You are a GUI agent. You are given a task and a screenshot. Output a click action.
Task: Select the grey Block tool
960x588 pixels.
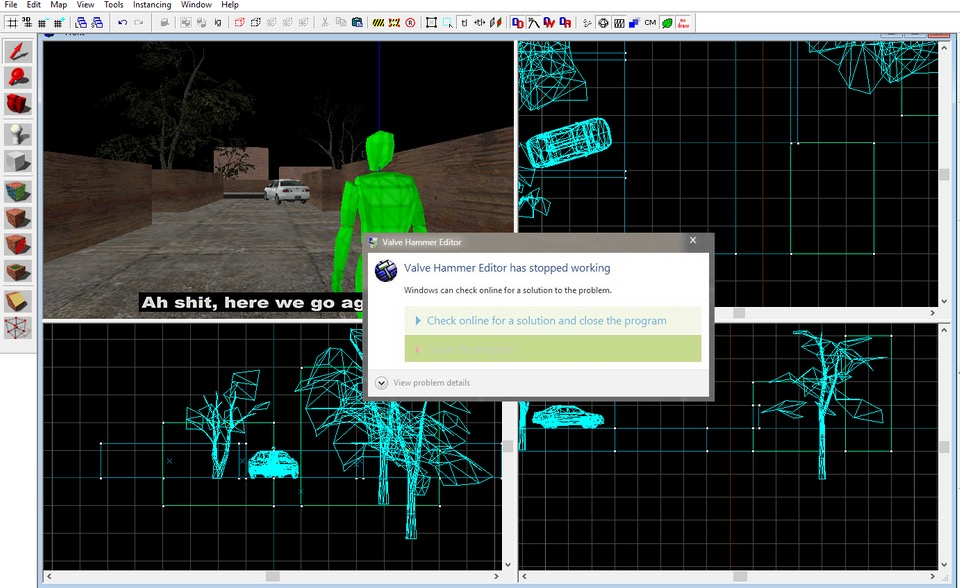[18, 161]
